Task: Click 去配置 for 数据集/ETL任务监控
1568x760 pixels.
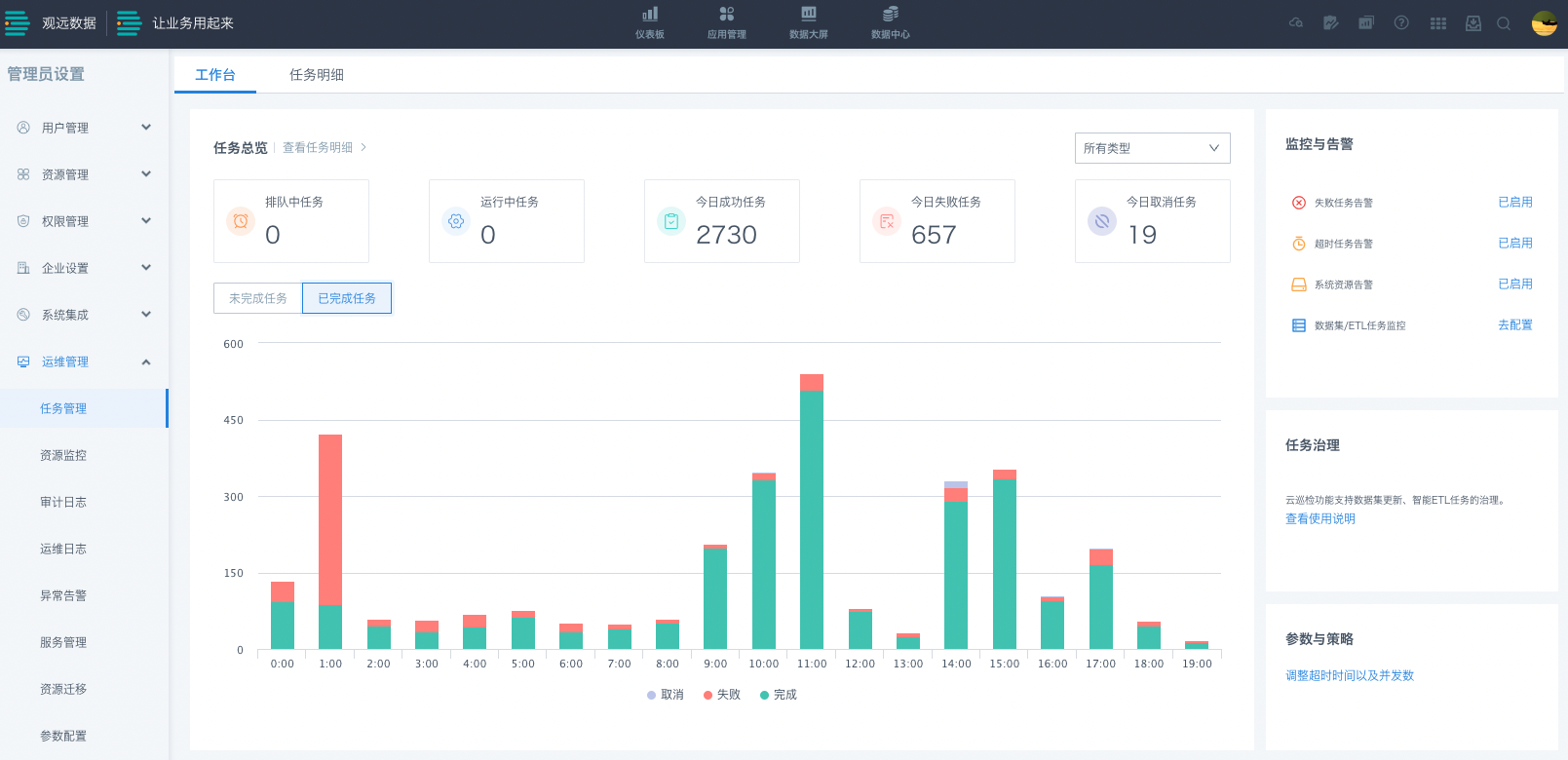Action: [1515, 325]
